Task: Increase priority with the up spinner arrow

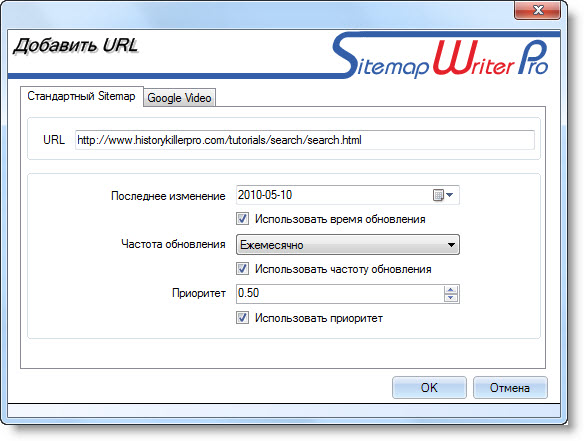Action: [451, 289]
